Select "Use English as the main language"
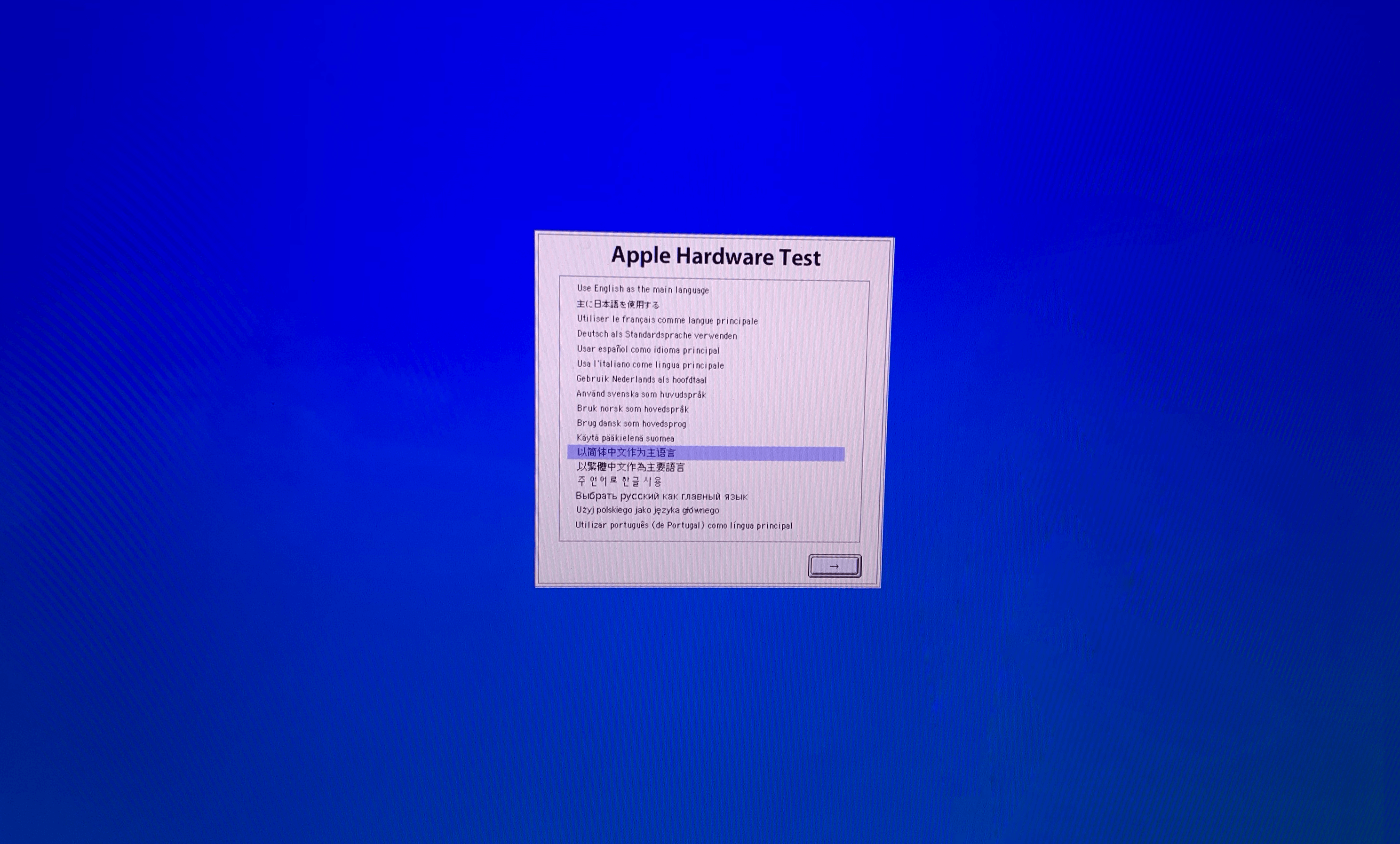1400x844 pixels. coord(643,289)
